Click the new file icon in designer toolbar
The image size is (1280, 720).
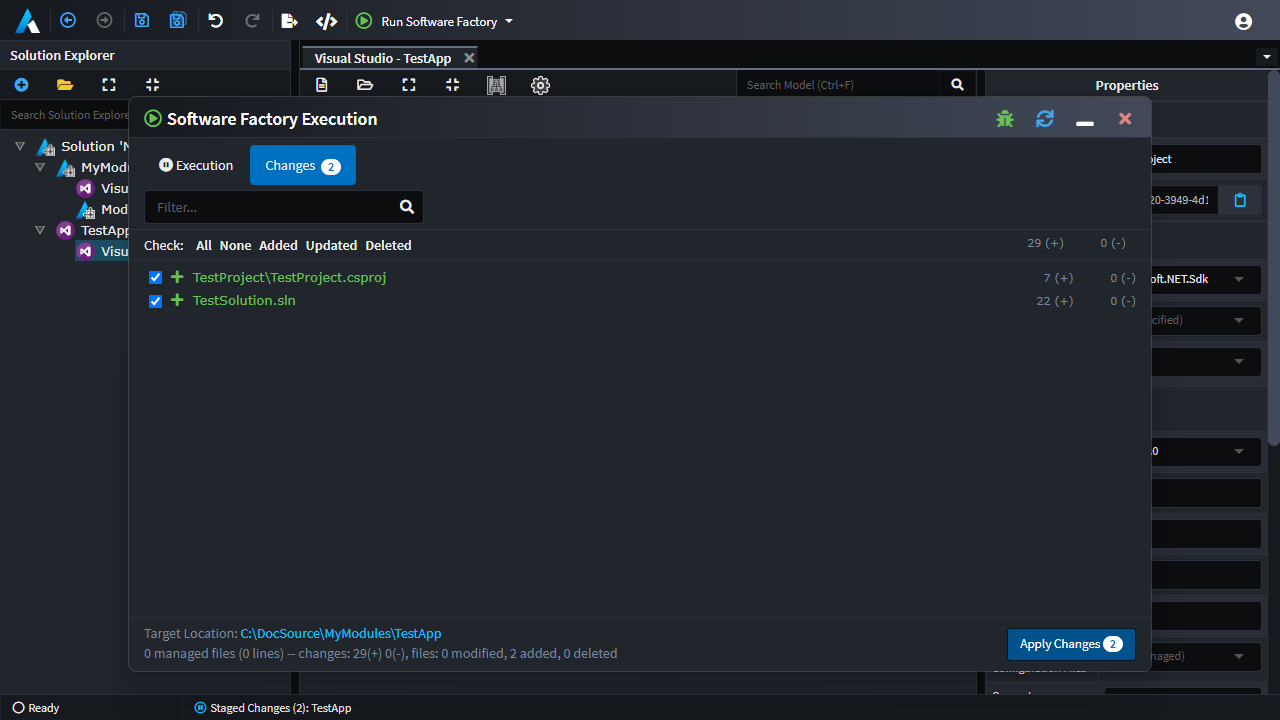322,85
